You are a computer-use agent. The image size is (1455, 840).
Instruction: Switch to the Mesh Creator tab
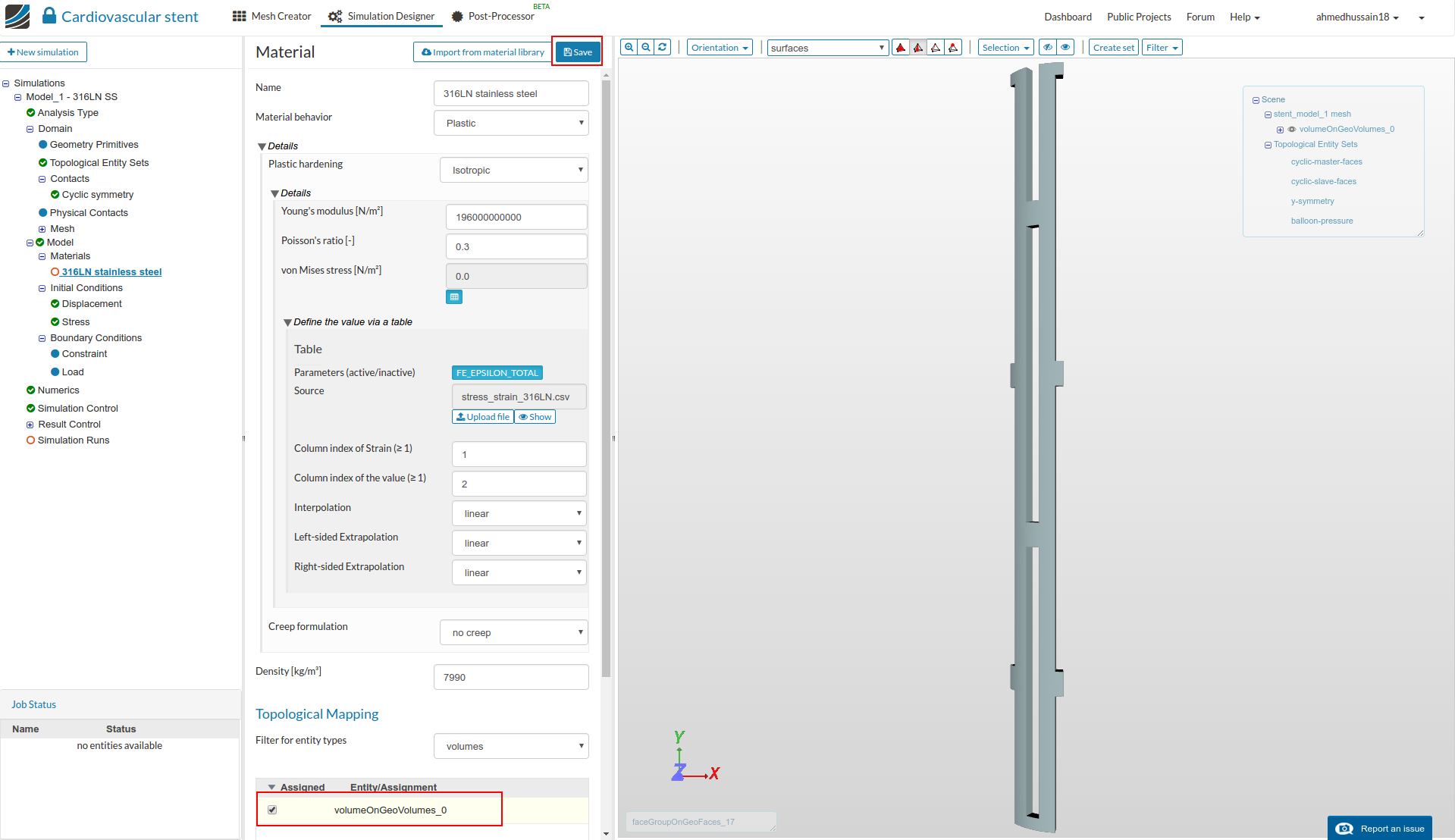pos(271,16)
